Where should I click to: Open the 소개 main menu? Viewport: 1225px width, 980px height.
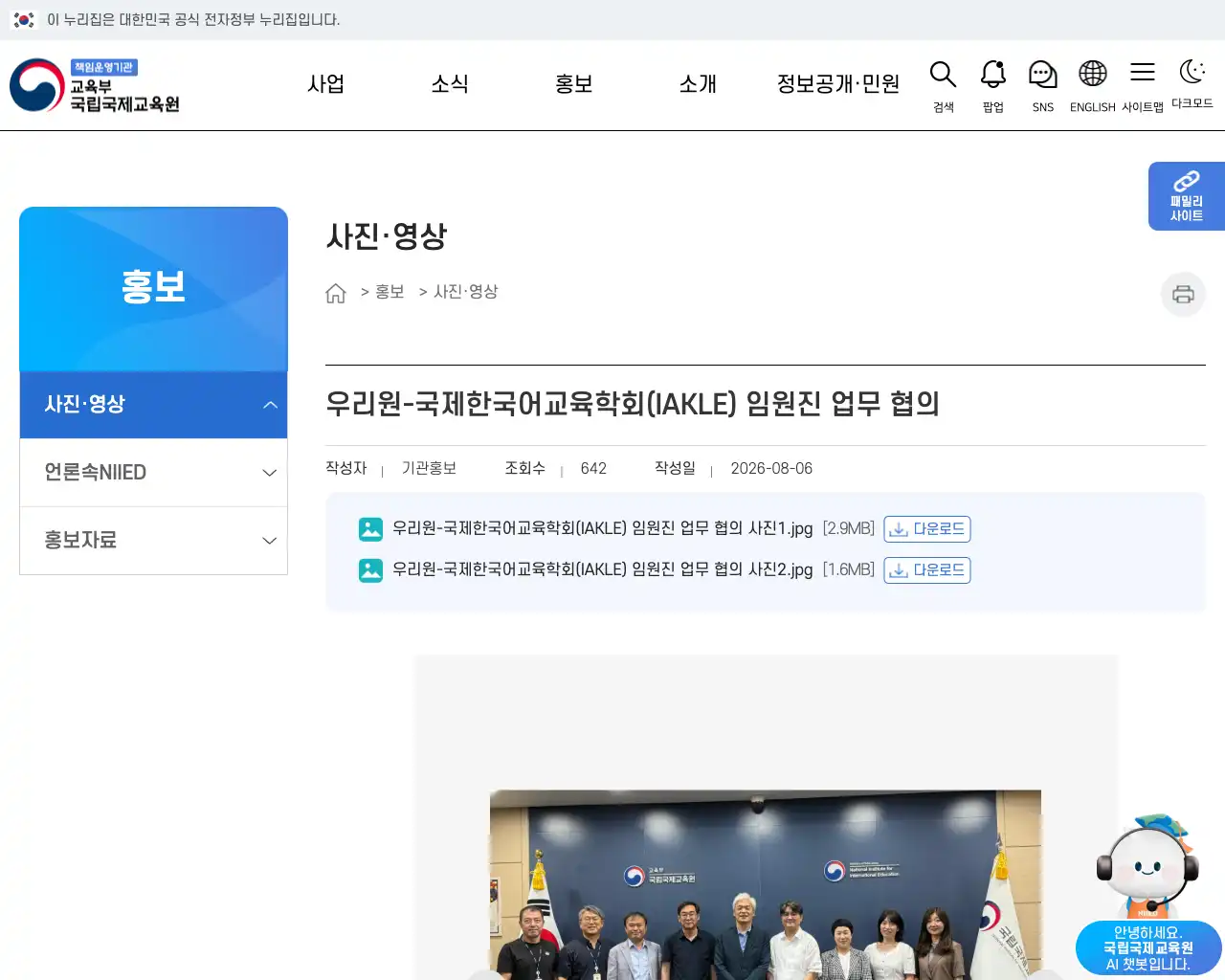[x=698, y=84]
